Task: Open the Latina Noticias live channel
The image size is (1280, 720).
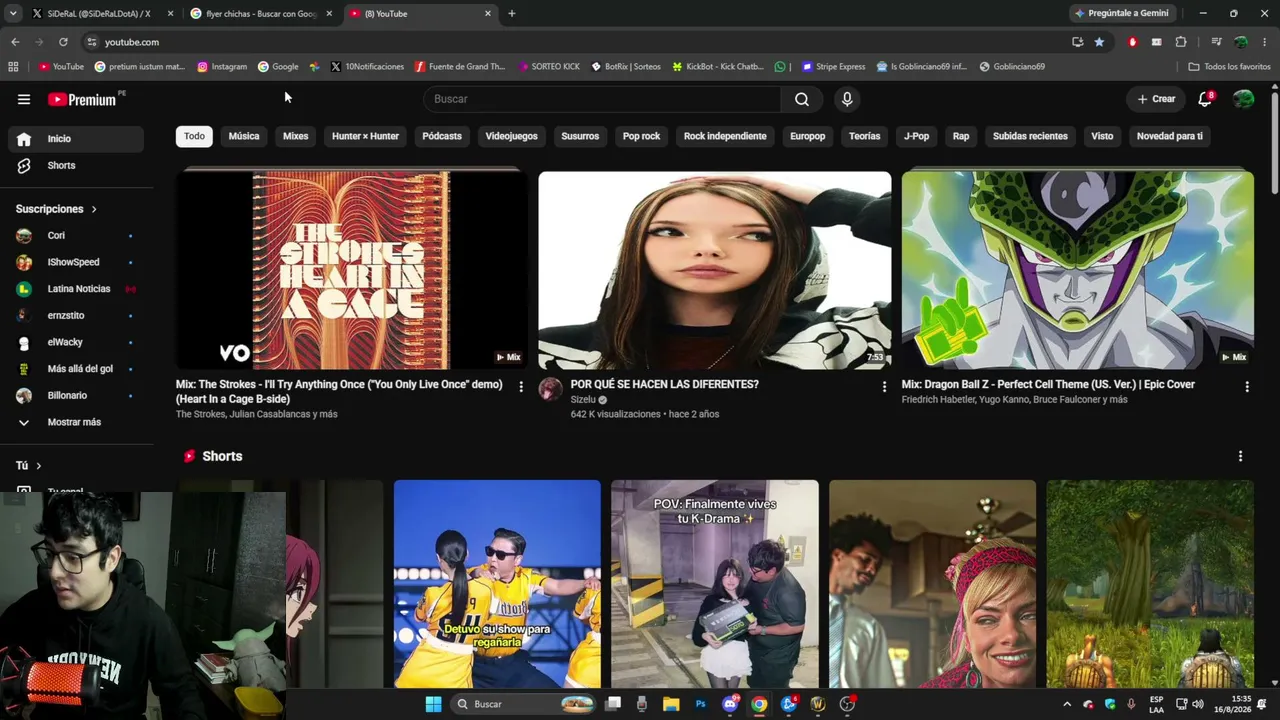Action: pyautogui.click(x=76, y=289)
